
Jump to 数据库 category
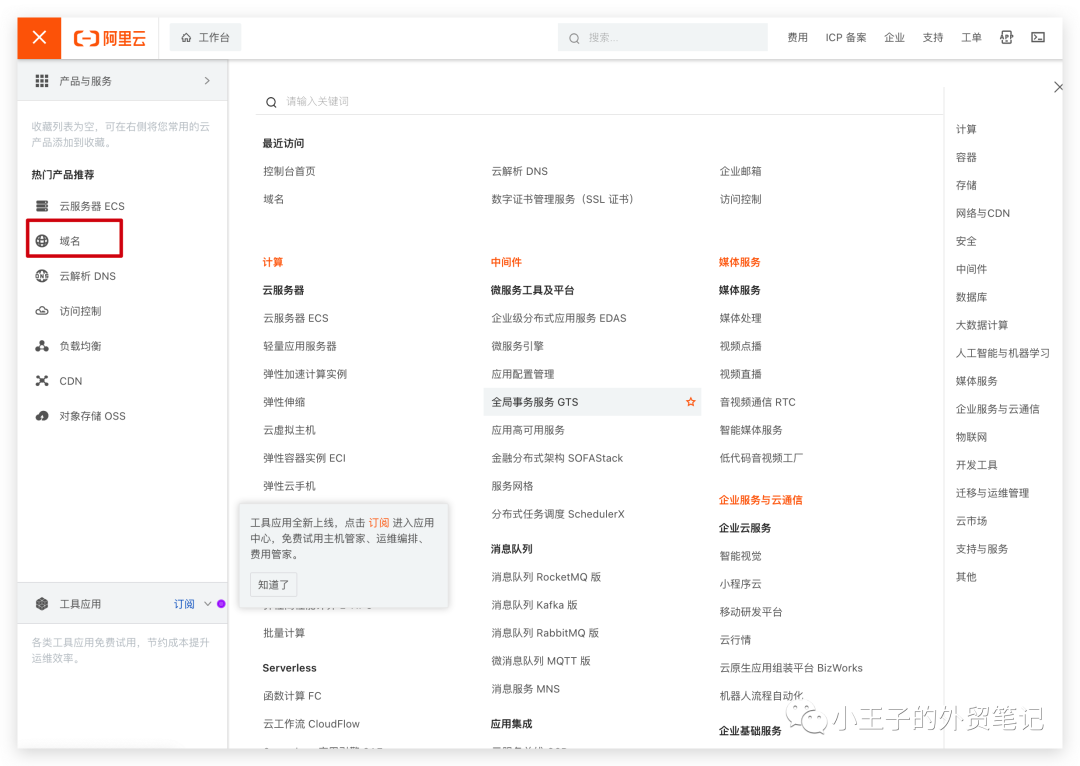click(x=971, y=297)
